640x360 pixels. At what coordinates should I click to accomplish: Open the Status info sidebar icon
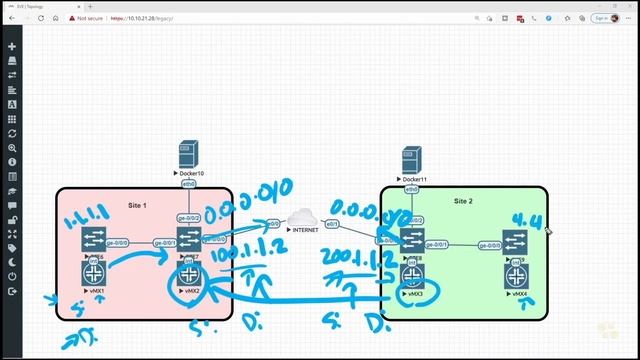click(x=12, y=162)
